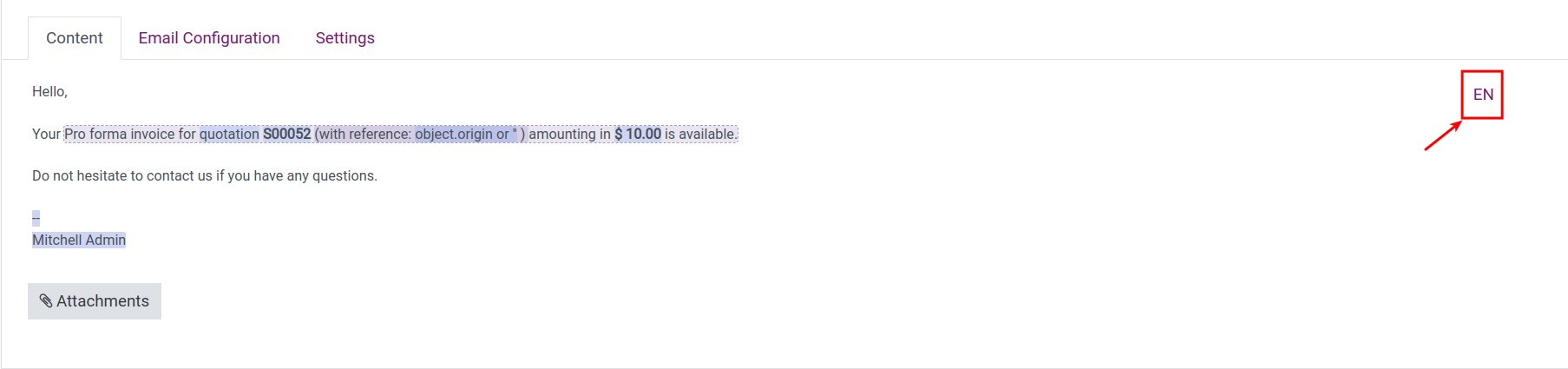Click the "is available." text
The height and width of the screenshot is (369, 1568).
point(701,134)
